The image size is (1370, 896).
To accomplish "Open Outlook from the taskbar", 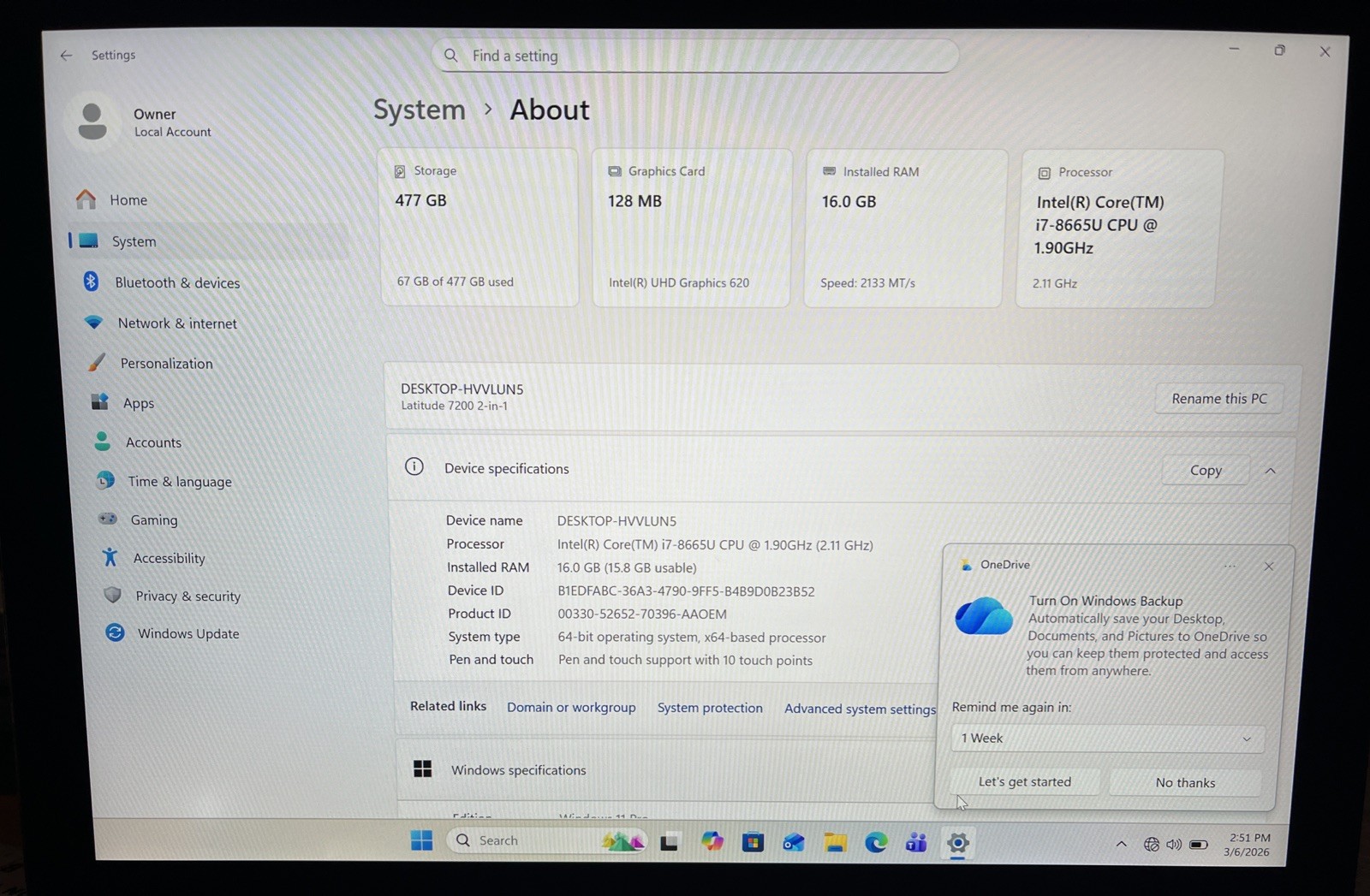I will [x=794, y=843].
